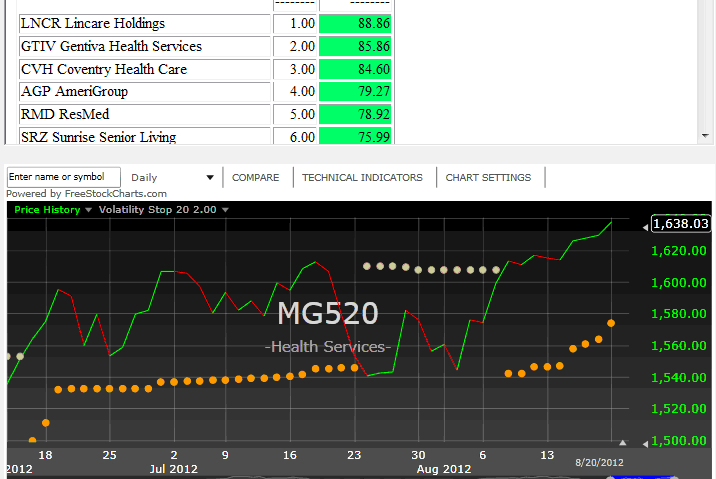Screen dimensions: 716x479
Task: Click the rank cell showing 5.00
Action: [x=295, y=114]
